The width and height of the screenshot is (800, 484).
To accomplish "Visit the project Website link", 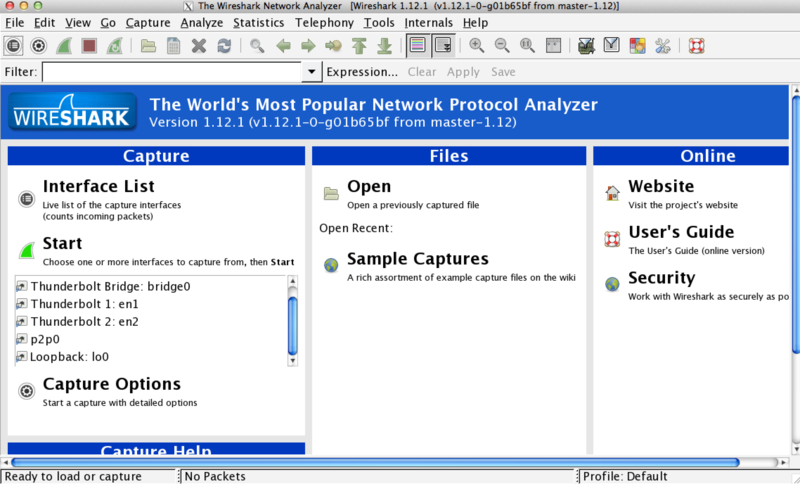I will [x=661, y=186].
